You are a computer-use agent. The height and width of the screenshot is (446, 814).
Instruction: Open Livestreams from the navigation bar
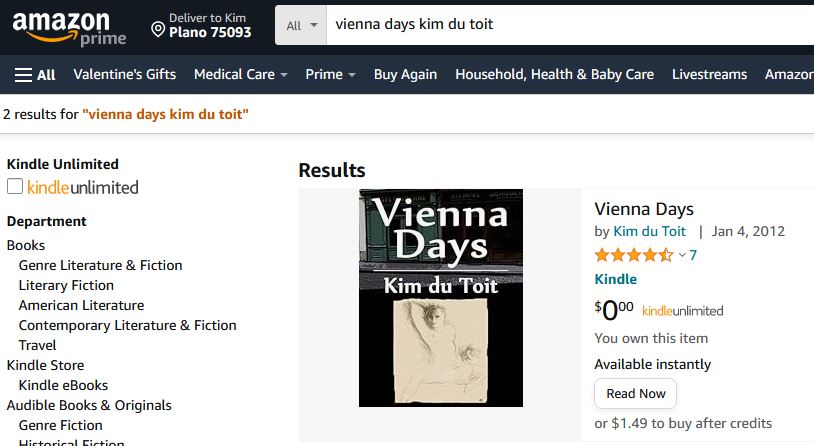coord(709,75)
